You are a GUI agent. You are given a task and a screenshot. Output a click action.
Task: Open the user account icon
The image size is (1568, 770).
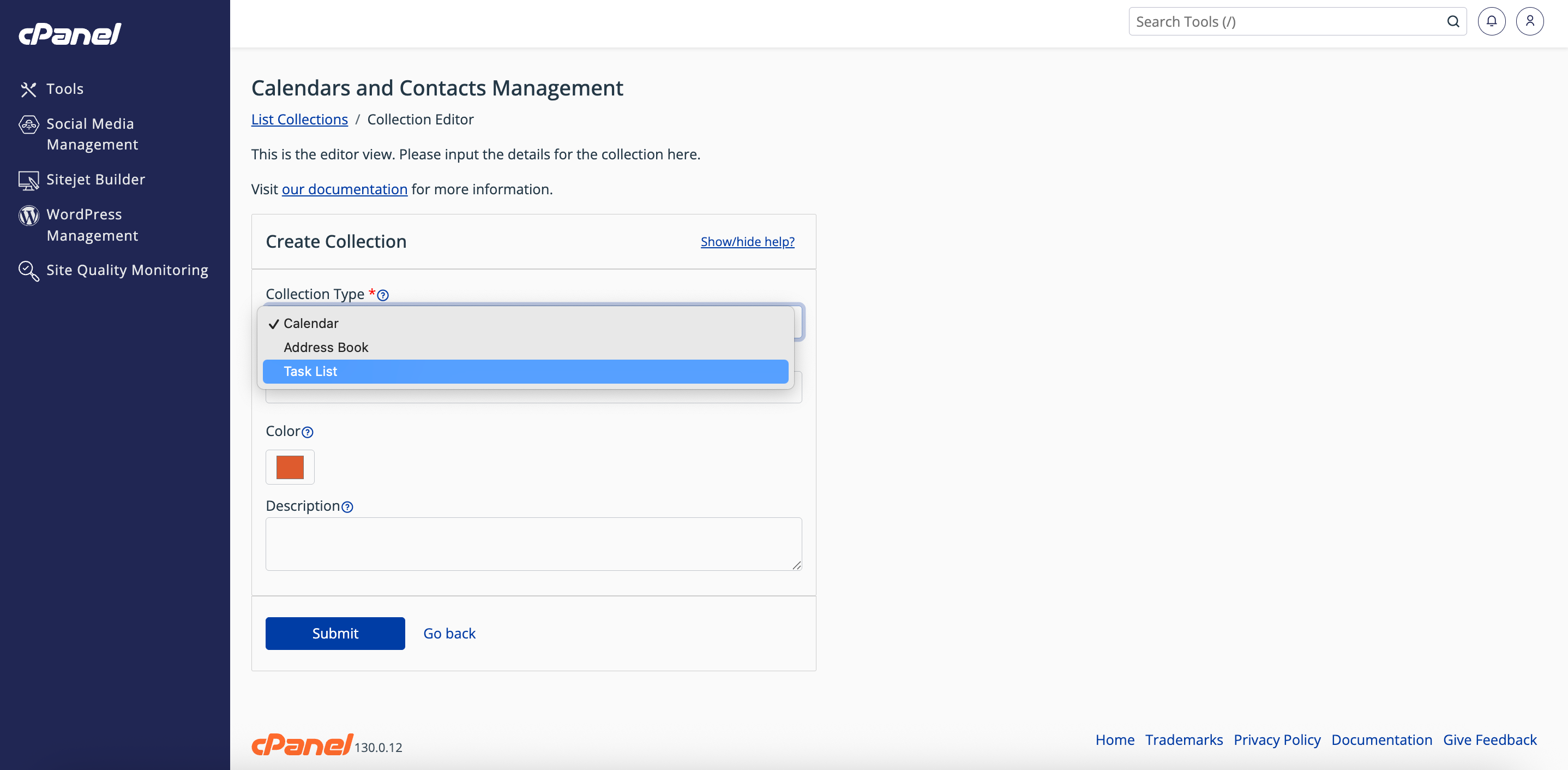click(x=1529, y=22)
